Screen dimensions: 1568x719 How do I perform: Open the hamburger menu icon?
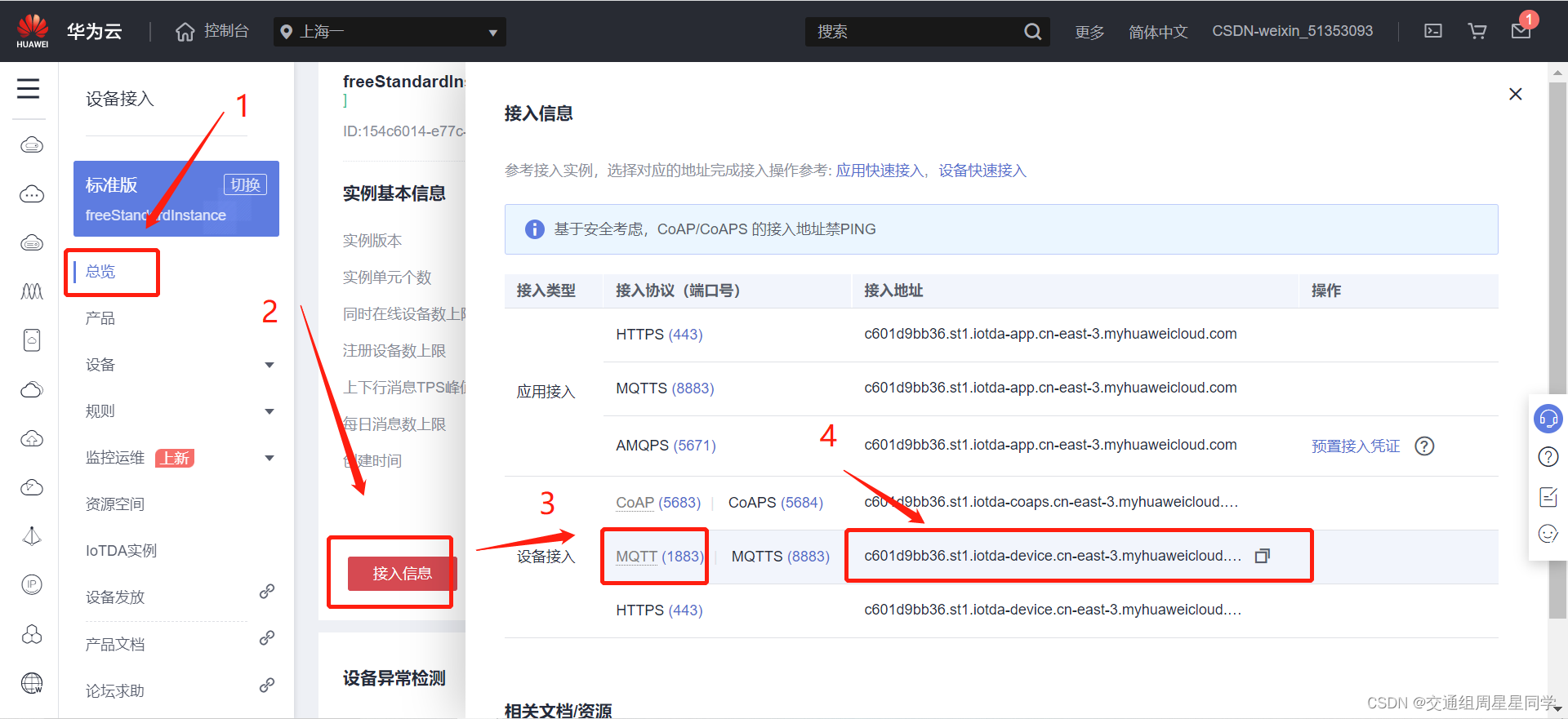tap(29, 88)
